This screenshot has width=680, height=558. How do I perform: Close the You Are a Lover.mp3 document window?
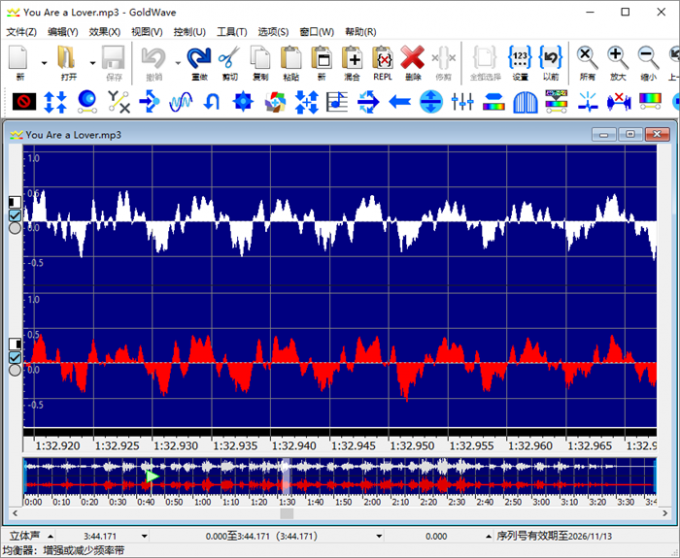coord(657,134)
